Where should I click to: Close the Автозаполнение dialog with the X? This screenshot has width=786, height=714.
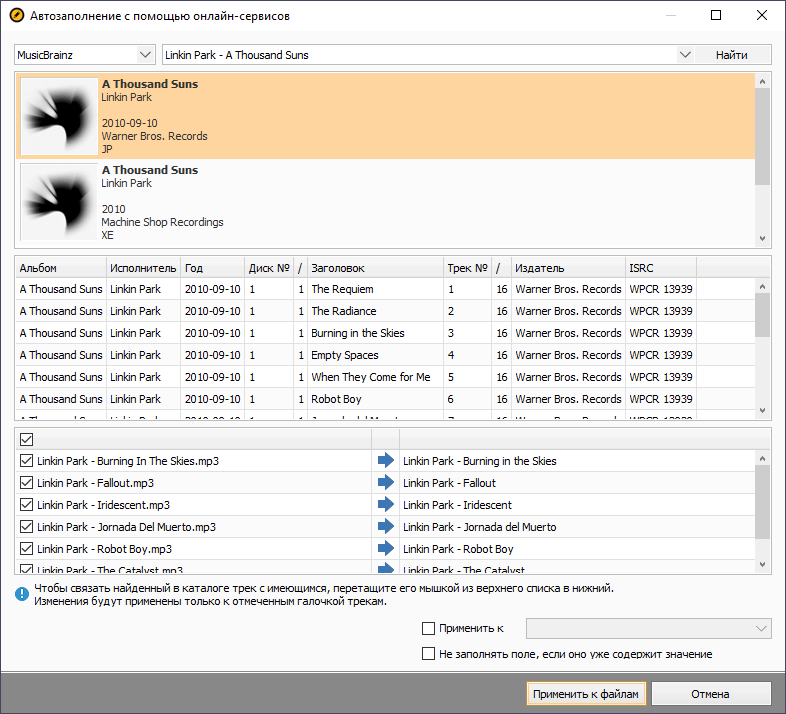(761, 15)
